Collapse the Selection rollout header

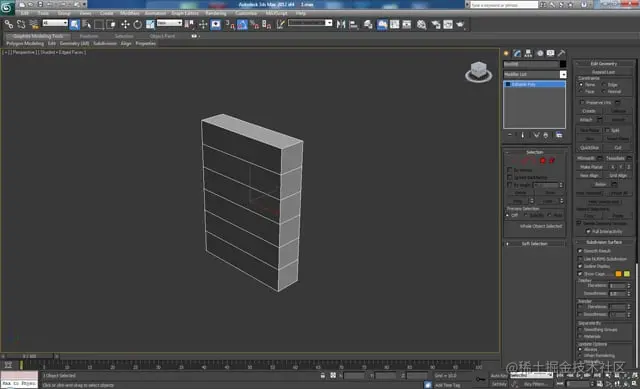535,152
